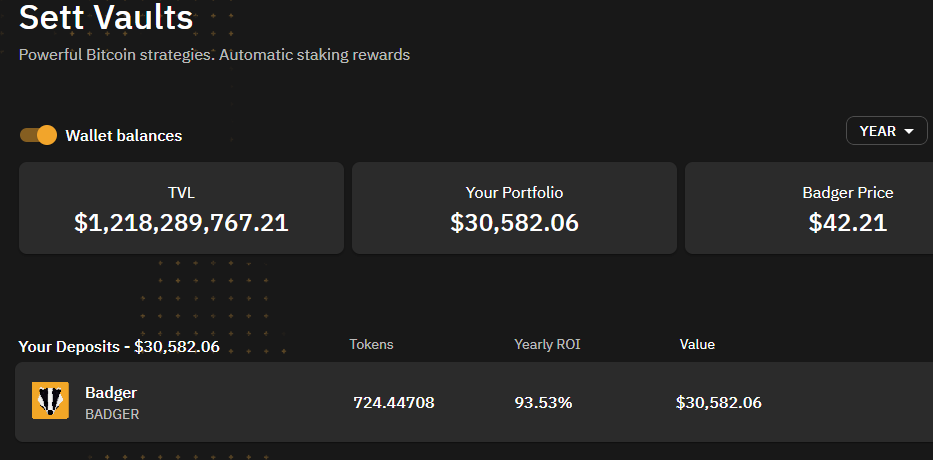Screen dimensions: 933x460
Task: Select the TVL summary card
Action: (181, 208)
